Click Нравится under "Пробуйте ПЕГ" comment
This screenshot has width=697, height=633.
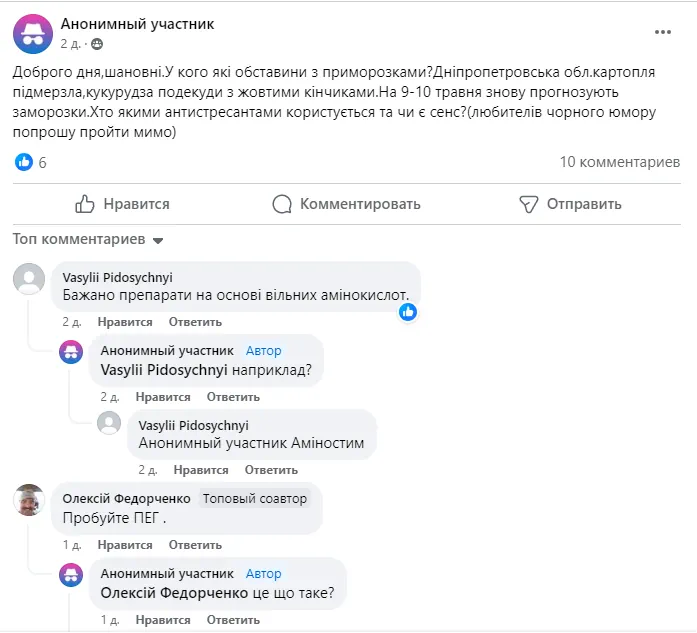pyautogui.click(x=125, y=545)
